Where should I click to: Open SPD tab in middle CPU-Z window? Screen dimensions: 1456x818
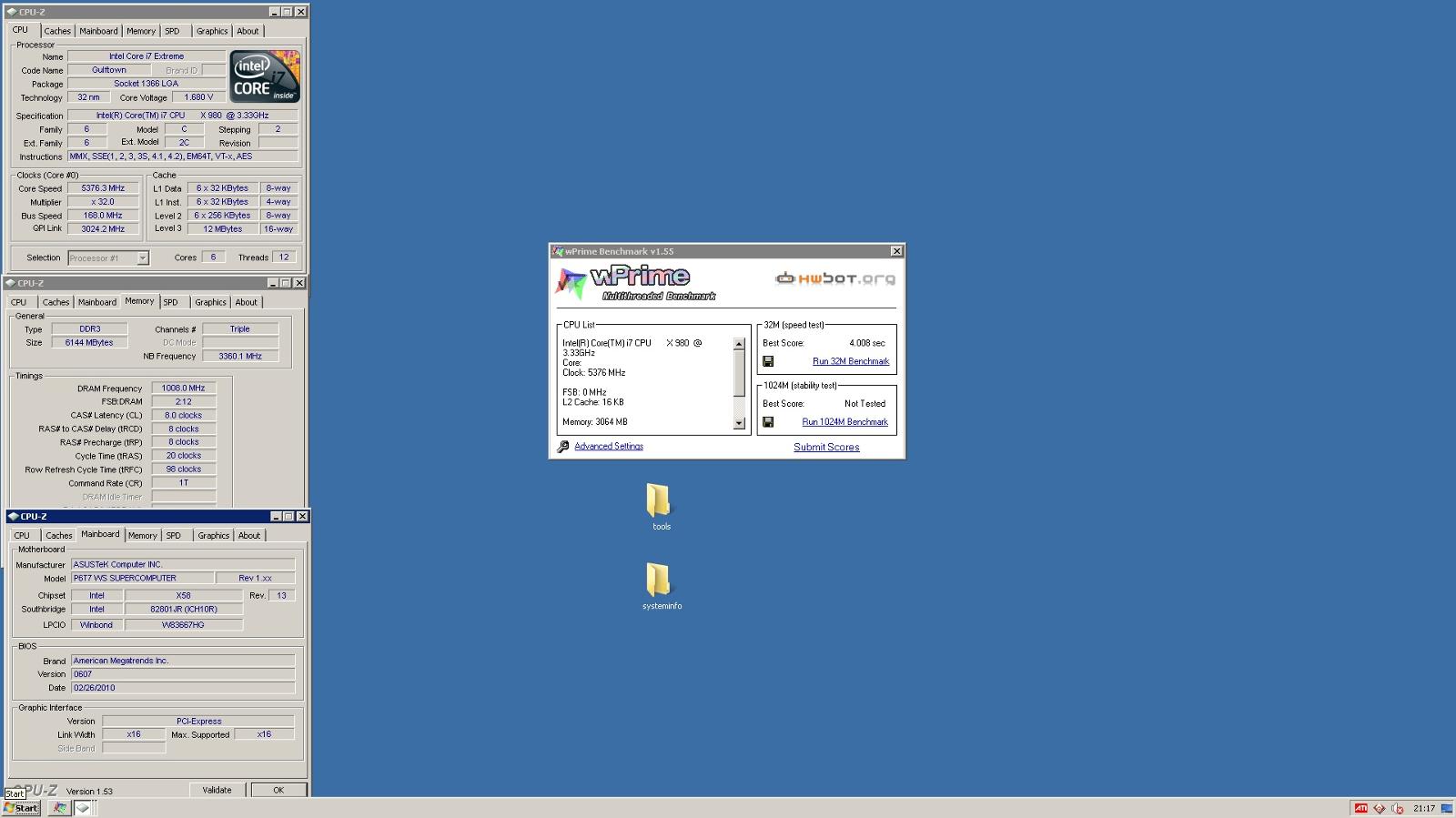(x=171, y=302)
